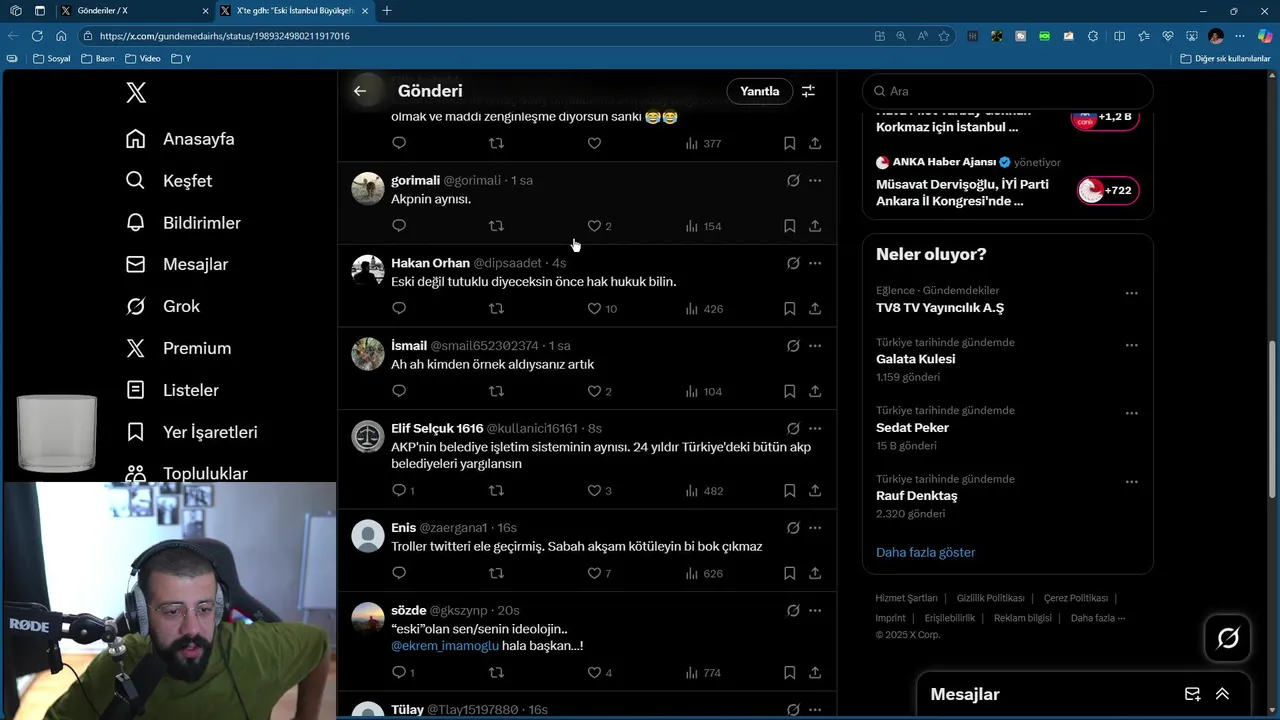Open Gizlilik Politikası footer link
This screenshot has width=1280, height=720.
990,598
